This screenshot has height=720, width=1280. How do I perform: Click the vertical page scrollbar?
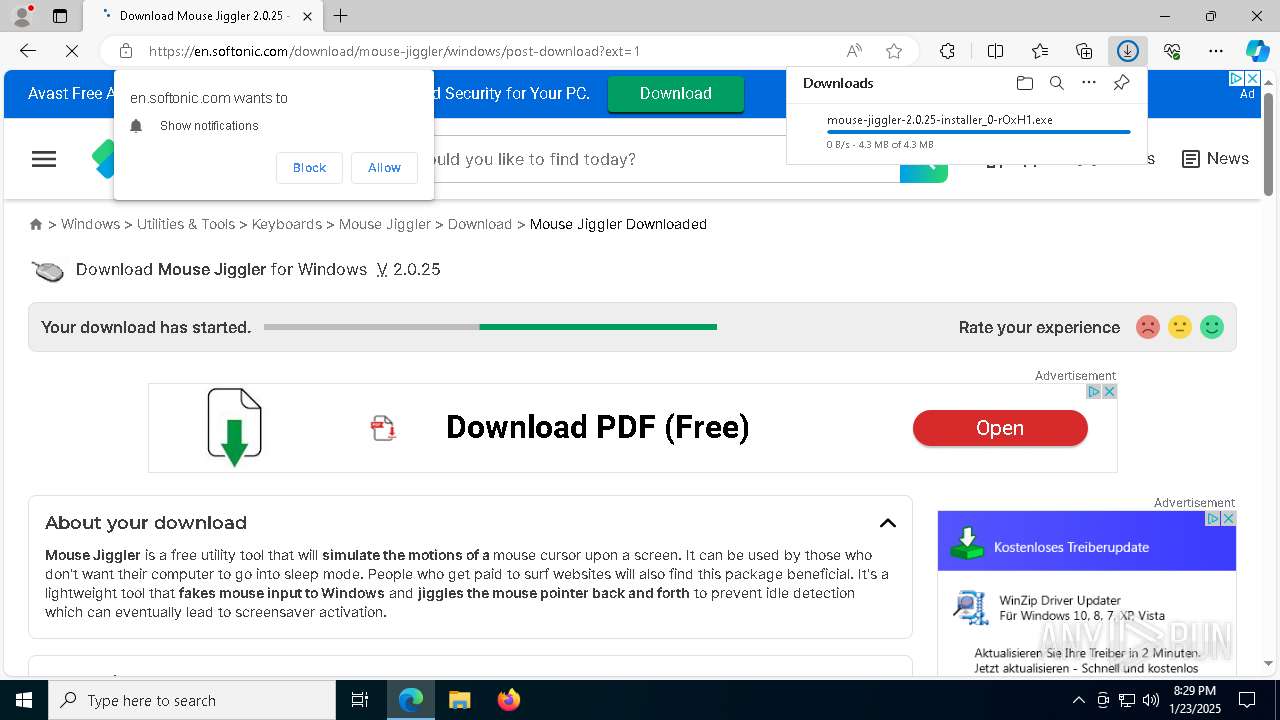(x=1268, y=144)
